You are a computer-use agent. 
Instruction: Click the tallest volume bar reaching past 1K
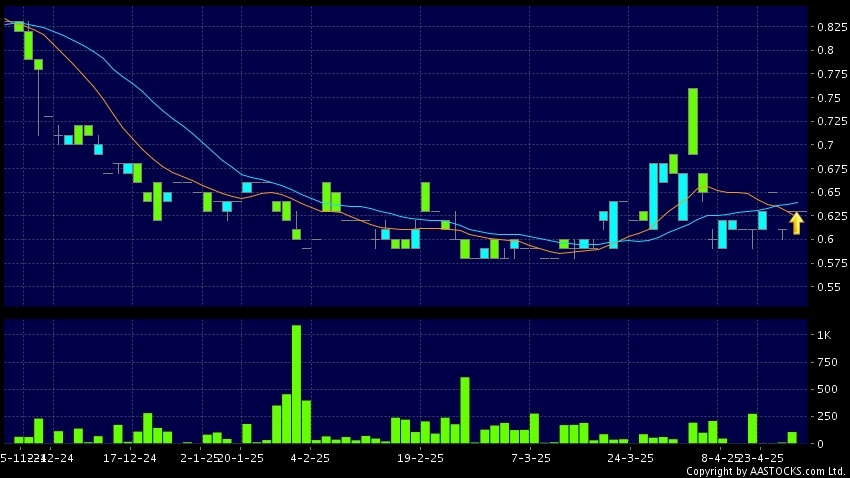[296, 384]
